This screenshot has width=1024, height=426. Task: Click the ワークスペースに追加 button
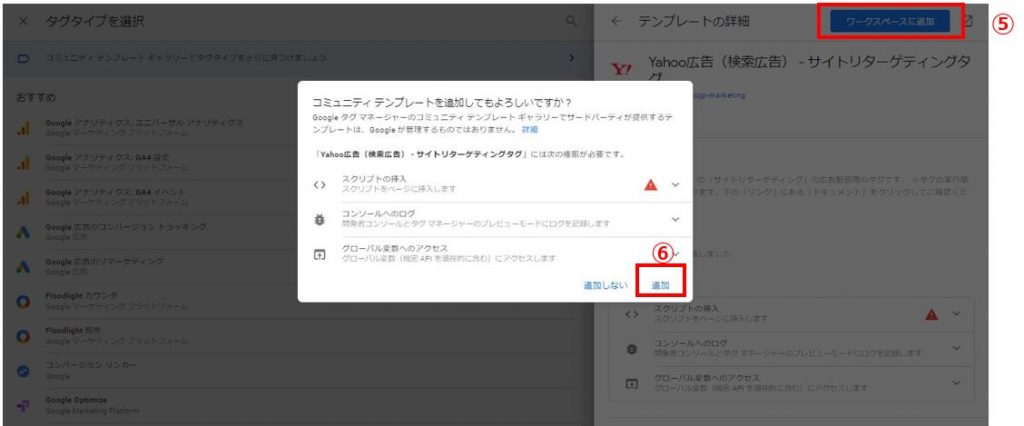[x=889, y=22]
